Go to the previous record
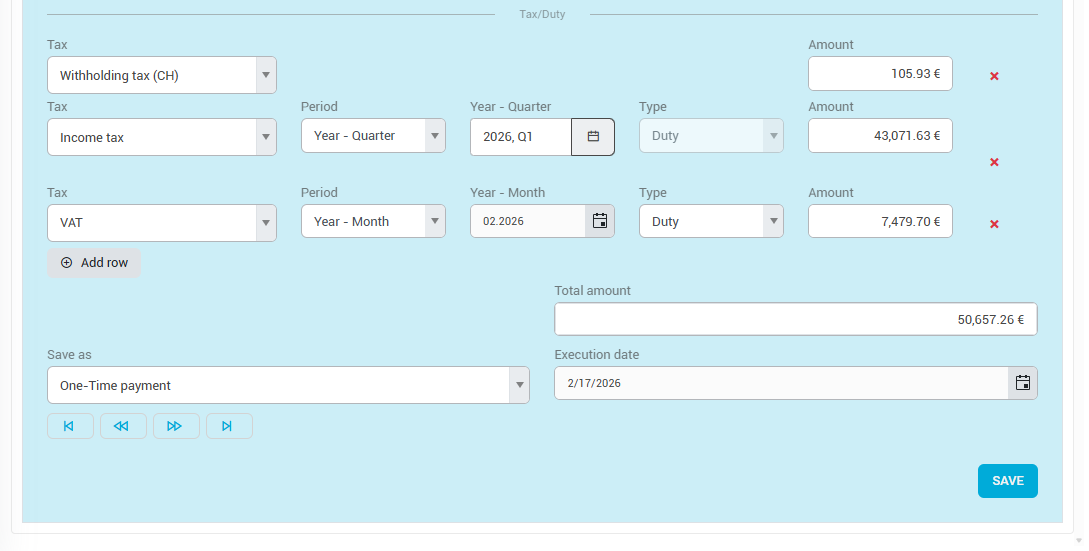The image size is (1089, 551). pyautogui.click(x=123, y=426)
